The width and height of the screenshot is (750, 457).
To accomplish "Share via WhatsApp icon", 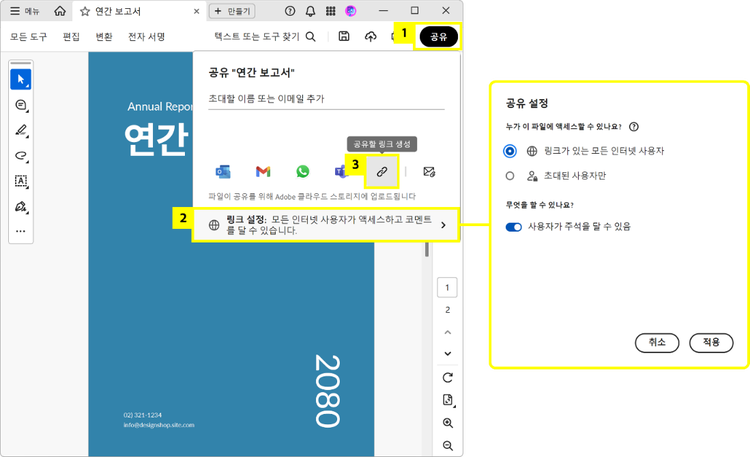I will coord(302,171).
